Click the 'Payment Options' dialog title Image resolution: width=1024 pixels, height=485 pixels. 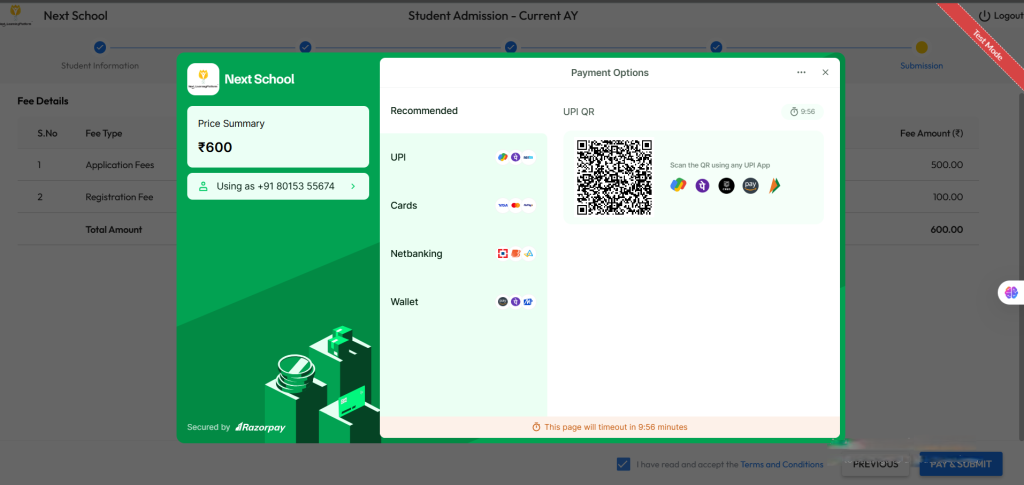tap(610, 72)
